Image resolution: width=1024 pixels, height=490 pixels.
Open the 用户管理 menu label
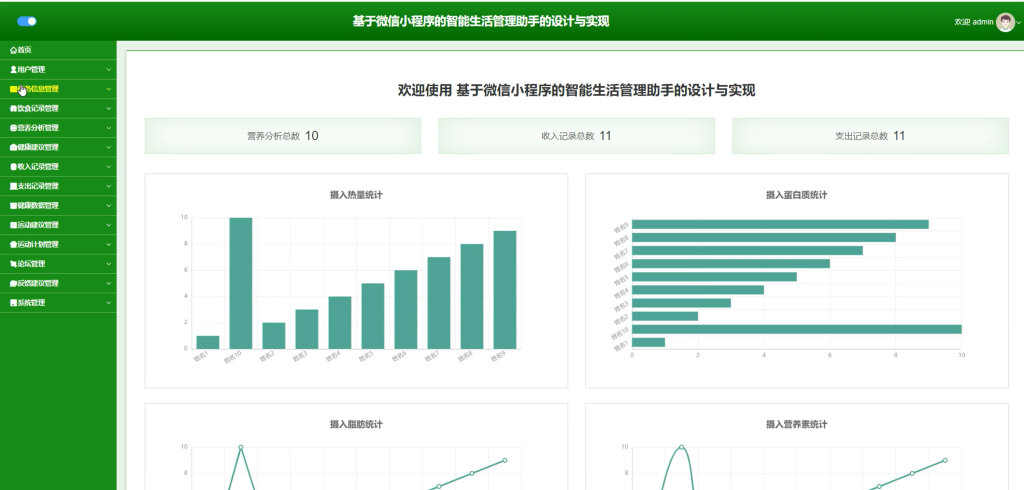click(x=31, y=69)
